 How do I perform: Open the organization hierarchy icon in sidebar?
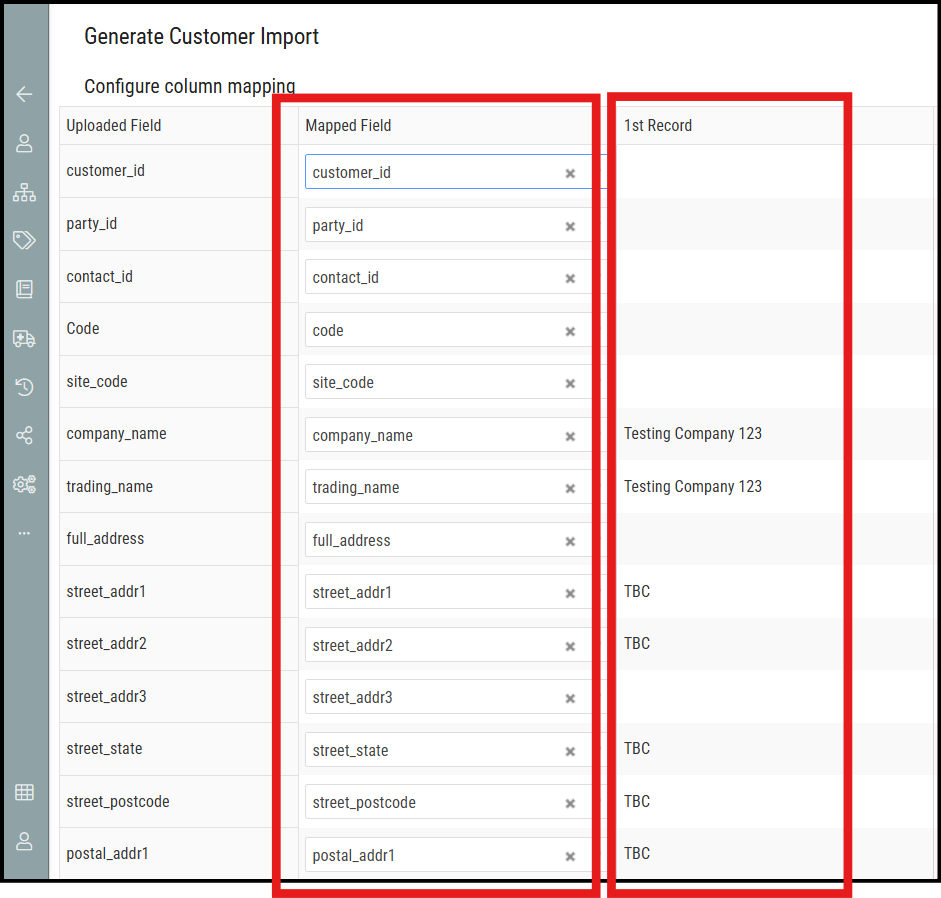pos(24,192)
